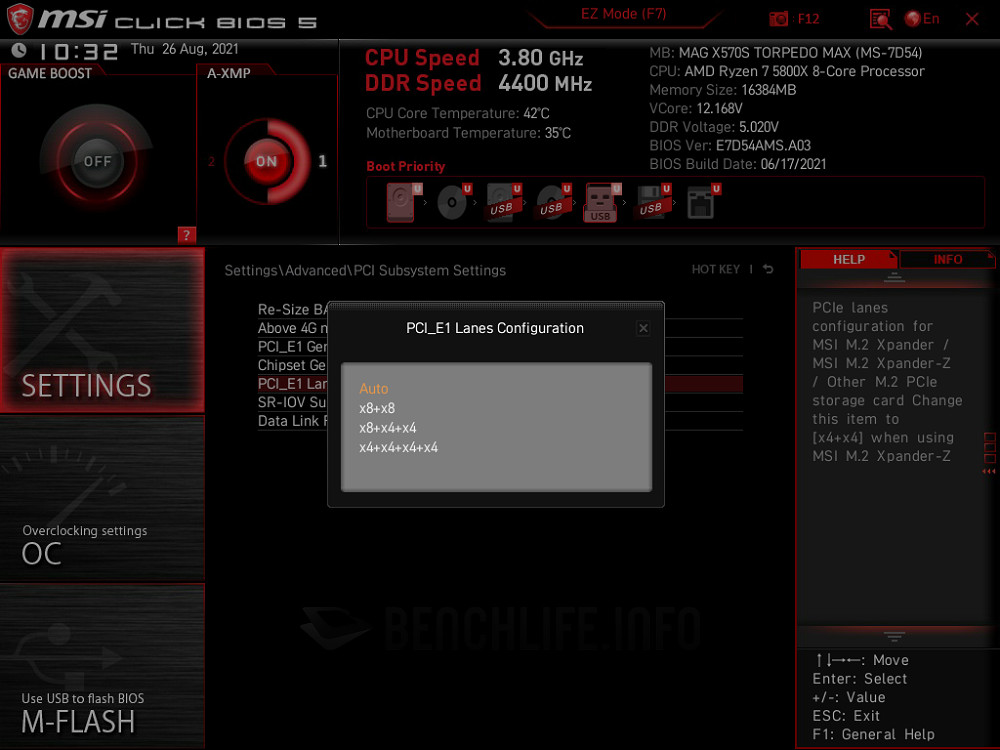Switch to the HELP tab
The image size is (1000, 750).
849,259
